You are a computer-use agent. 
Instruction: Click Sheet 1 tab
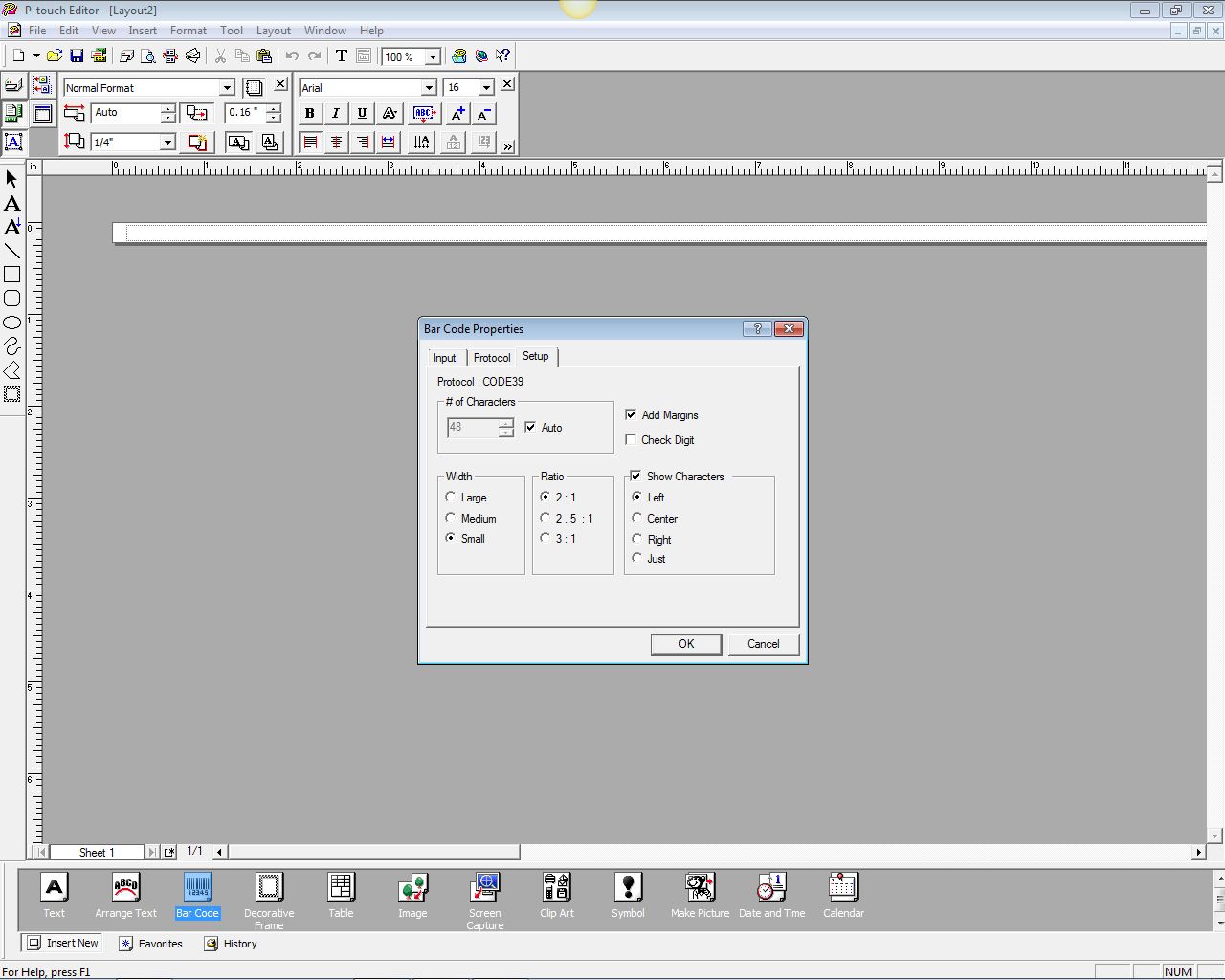coord(97,852)
